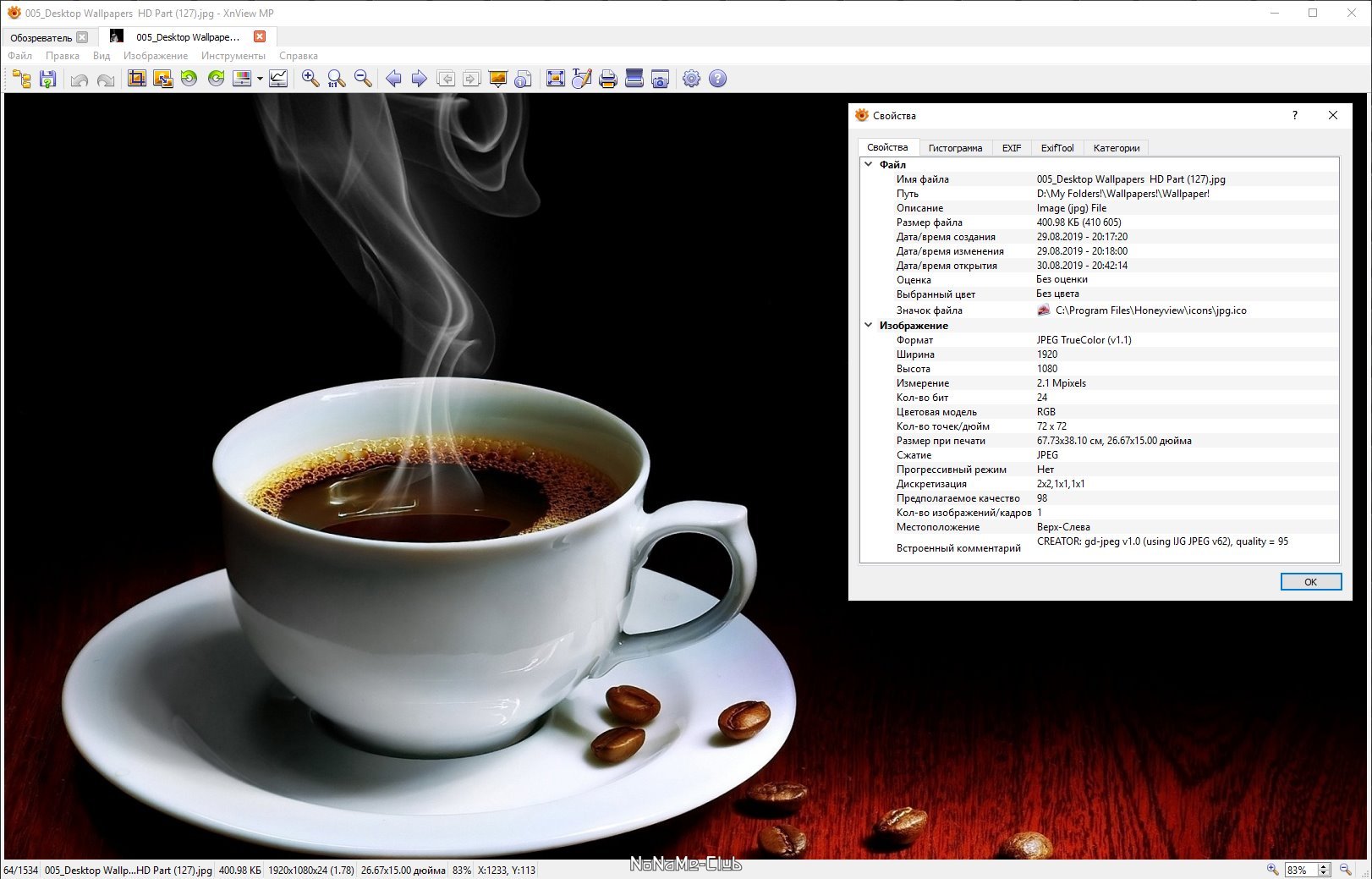The image size is (1372, 879).
Task: Click the Zoom in magnifier icon
Action: (310, 79)
